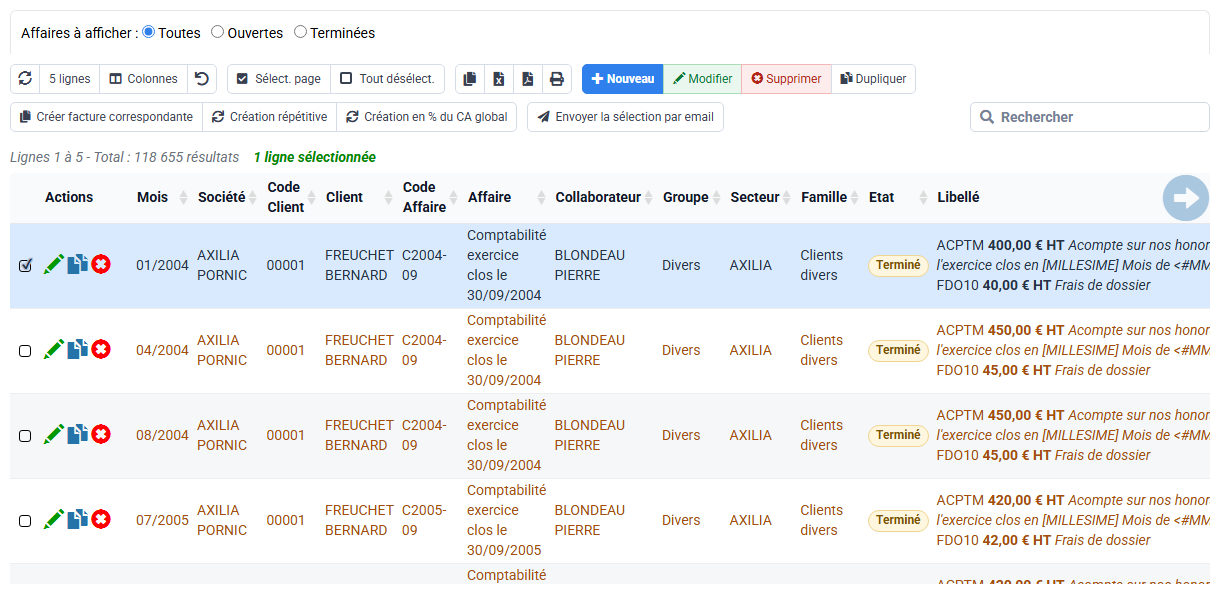Image resolution: width=1220 pixels, height=604 pixels.
Task: Click Créer facture correspondante
Action: (x=107, y=117)
